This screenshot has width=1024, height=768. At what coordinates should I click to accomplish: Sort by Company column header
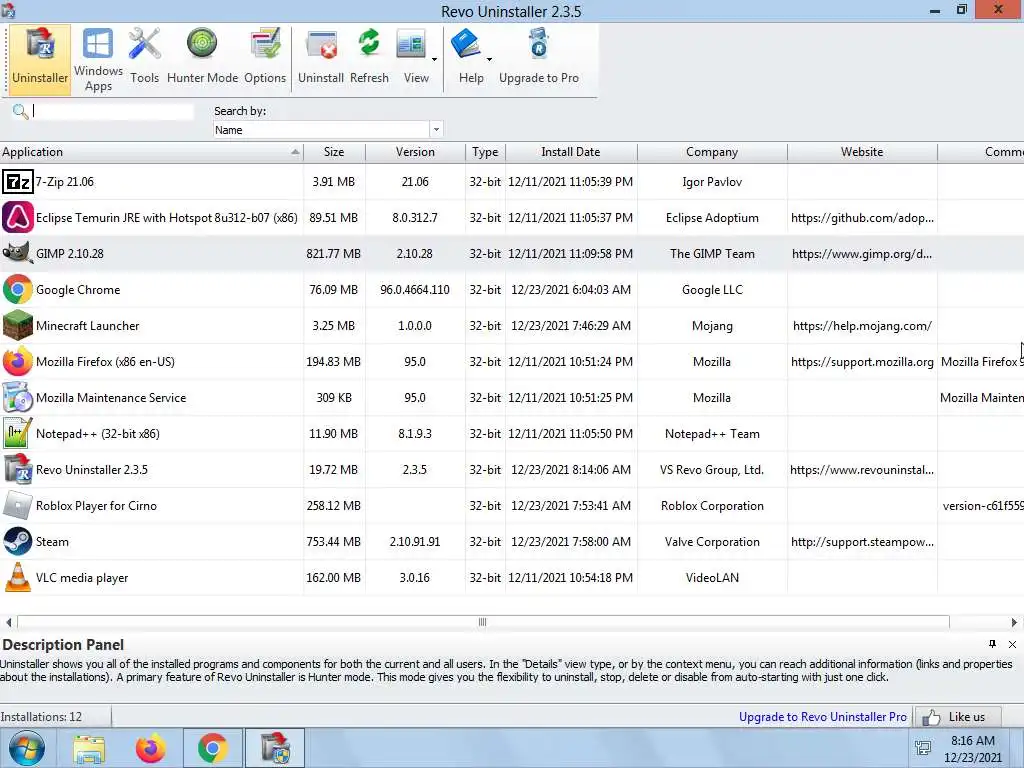click(712, 152)
